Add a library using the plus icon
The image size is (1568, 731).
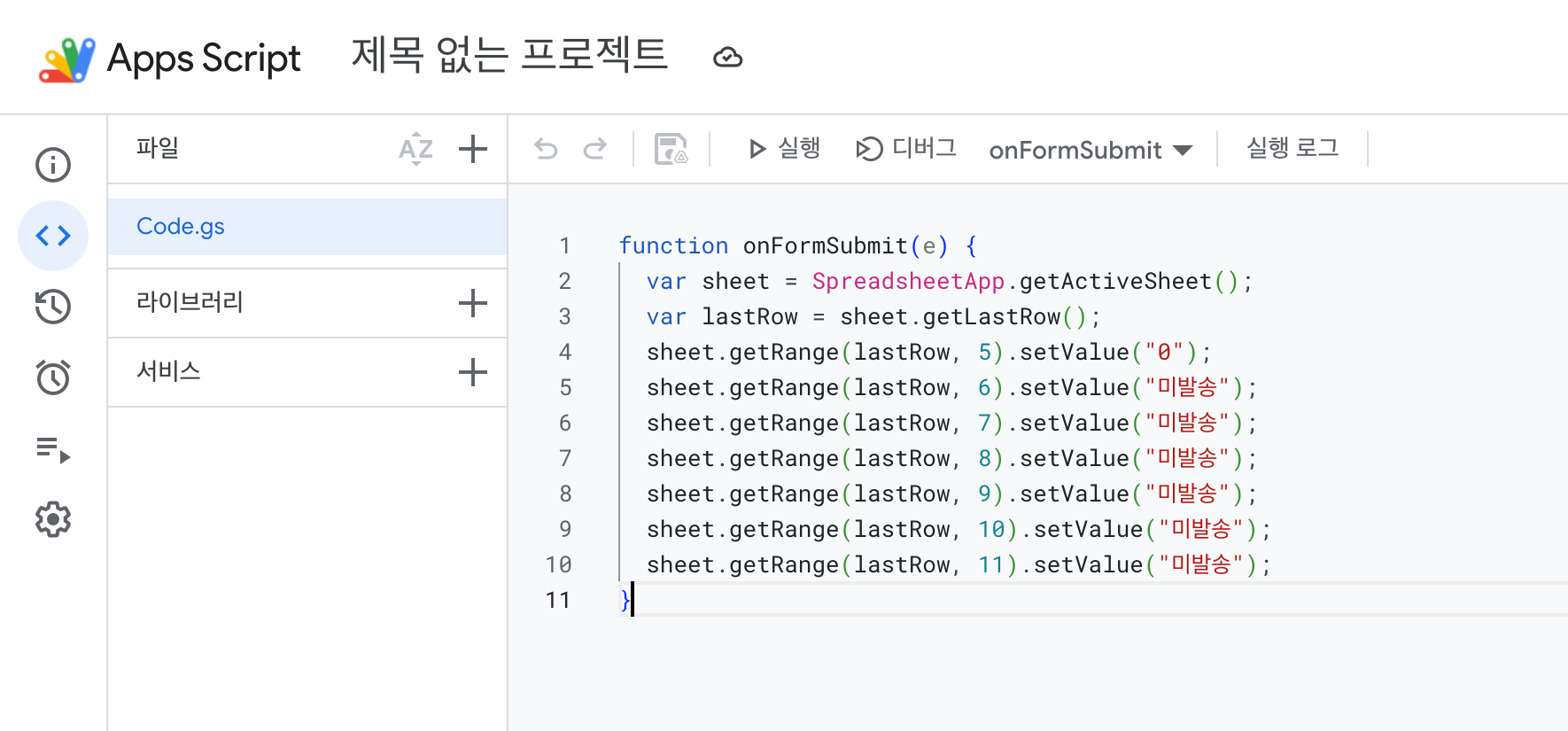(473, 303)
